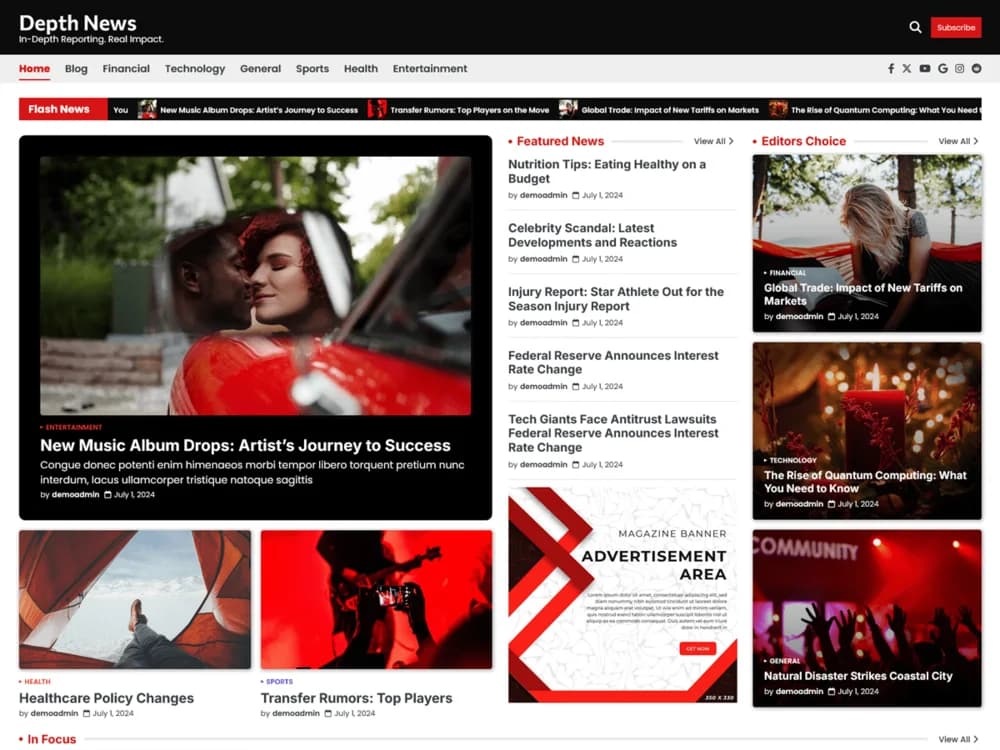Image resolution: width=1000 pixels, height=750 pixels.
Task: Click the demoadmin author link
Action: coord(77,494)
